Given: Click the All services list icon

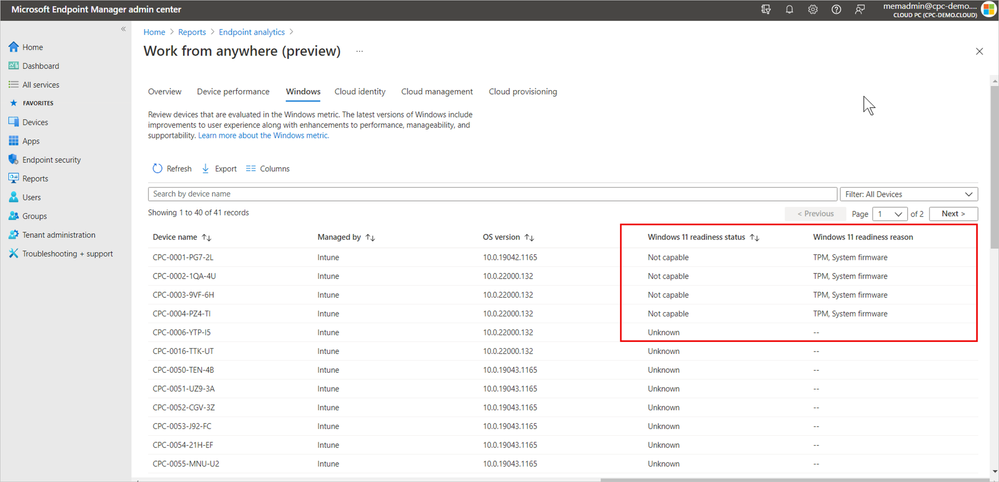Looking at the screenshot, I should (13, 85).
